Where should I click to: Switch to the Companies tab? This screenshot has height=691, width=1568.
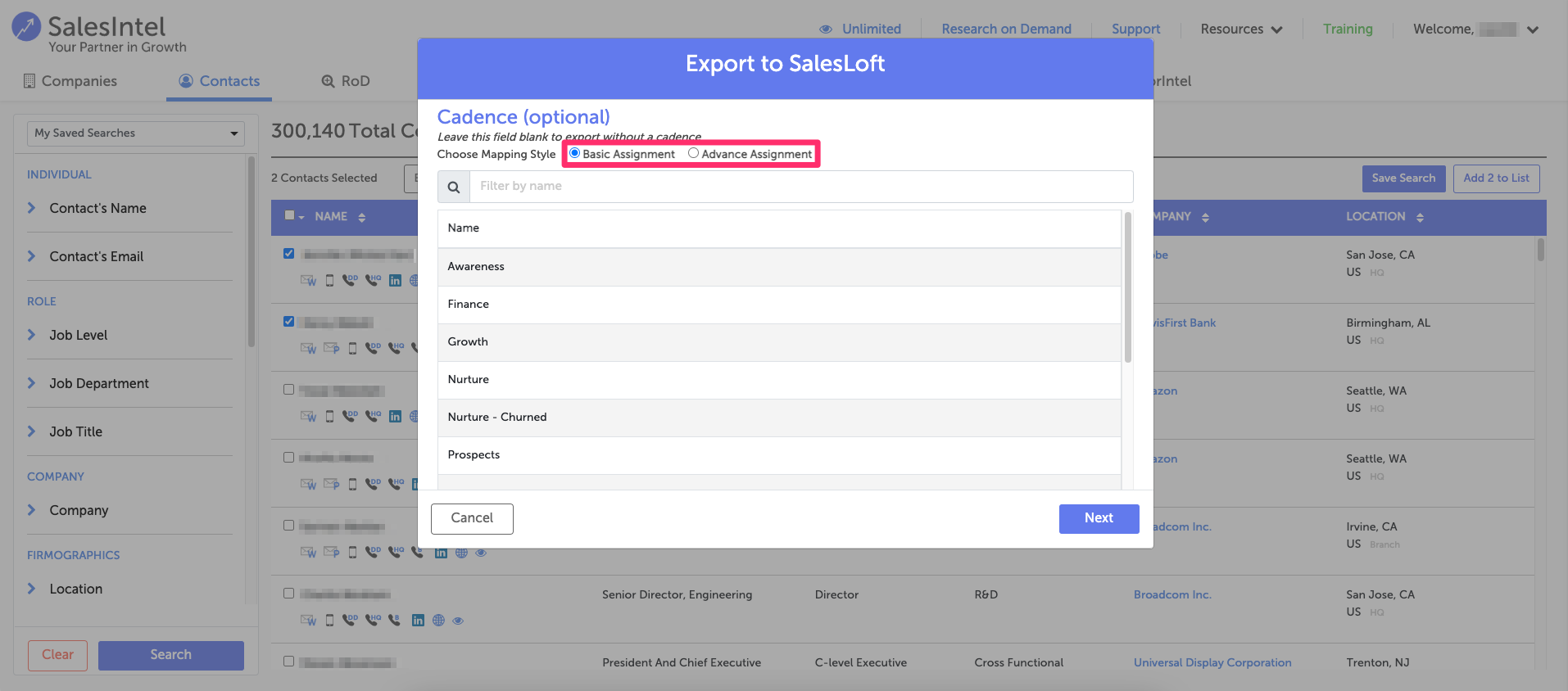pos(70,81)
